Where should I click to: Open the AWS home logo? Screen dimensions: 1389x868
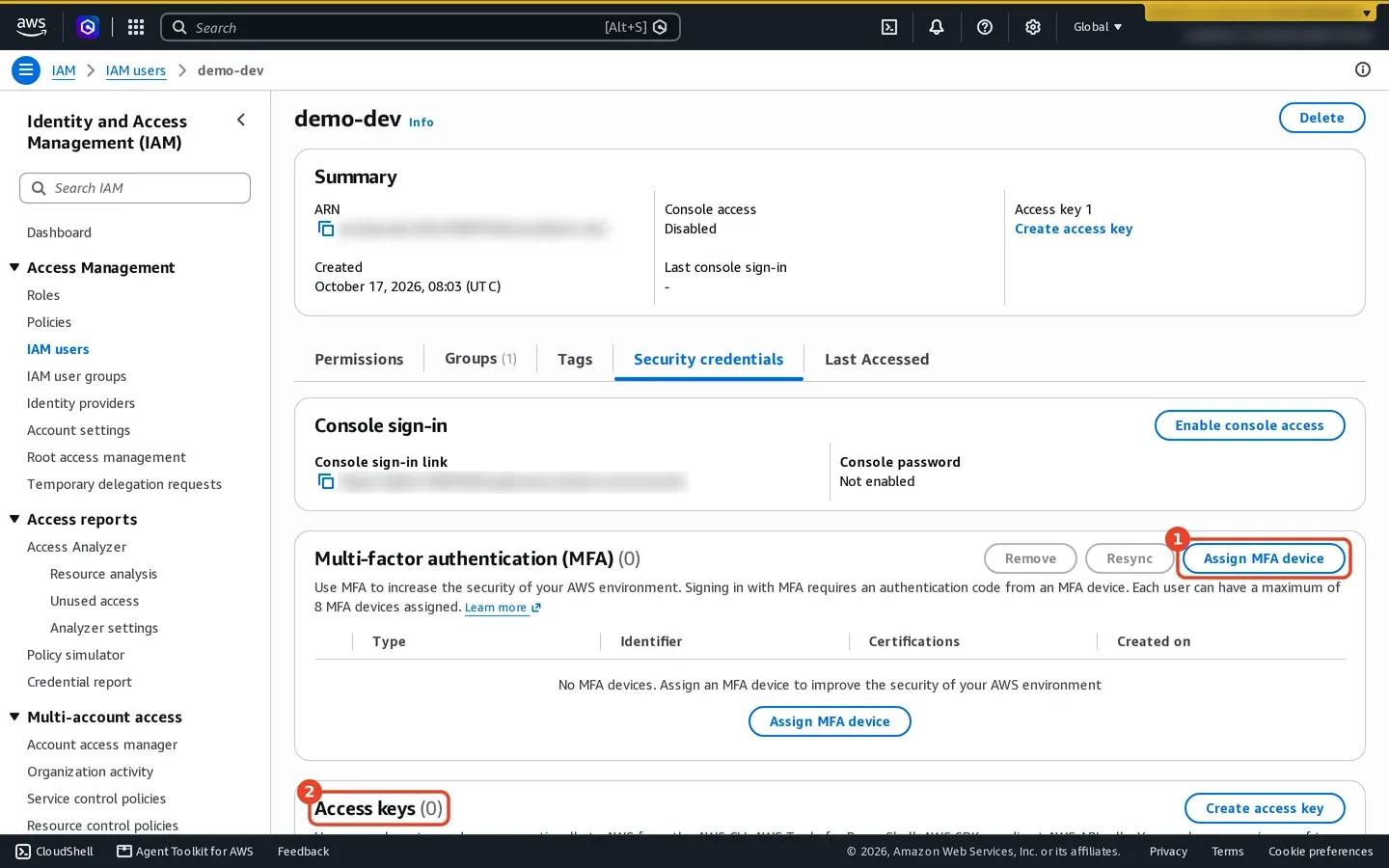tap(32, 27)
